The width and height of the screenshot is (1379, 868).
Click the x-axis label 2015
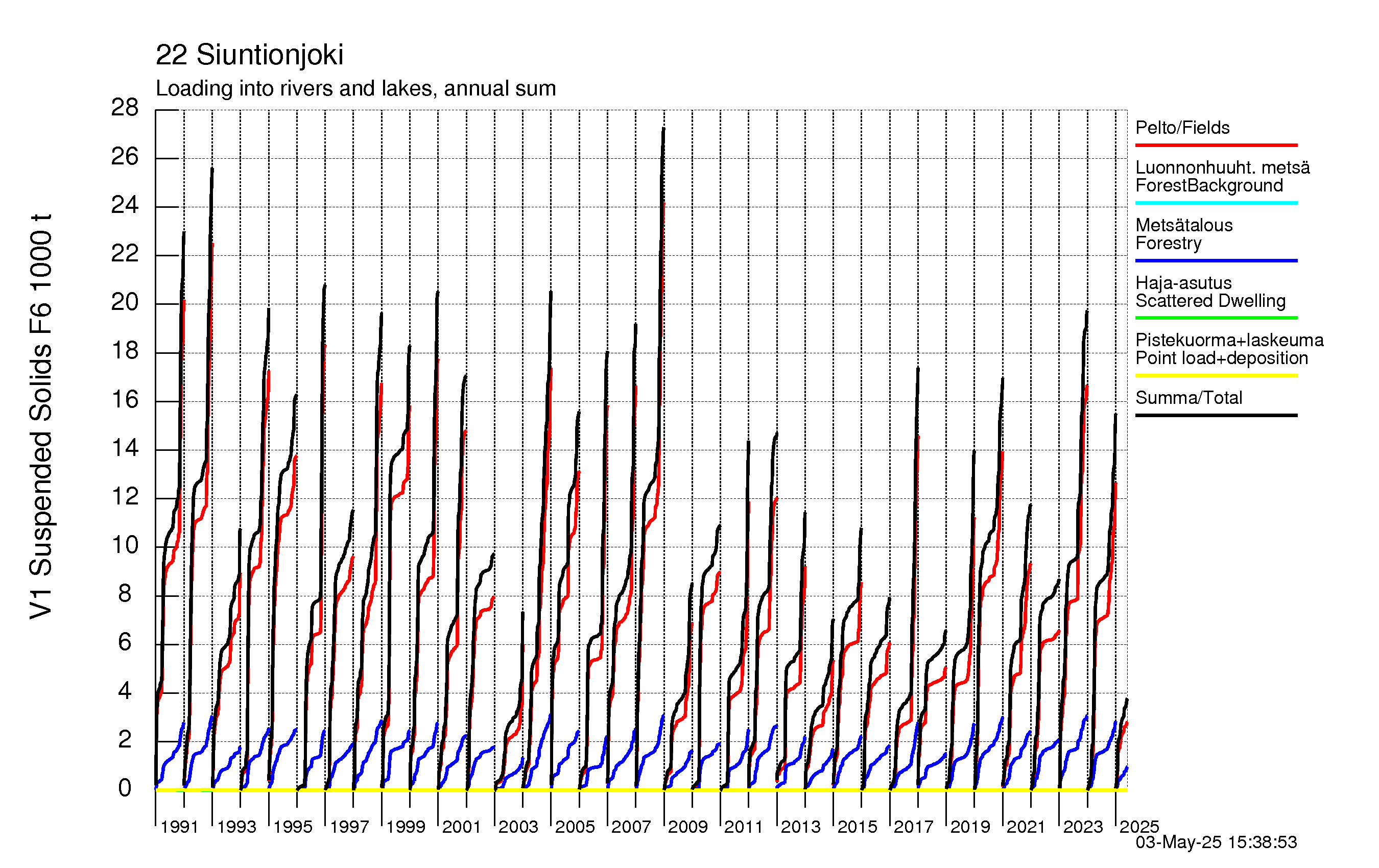(858, 827)
